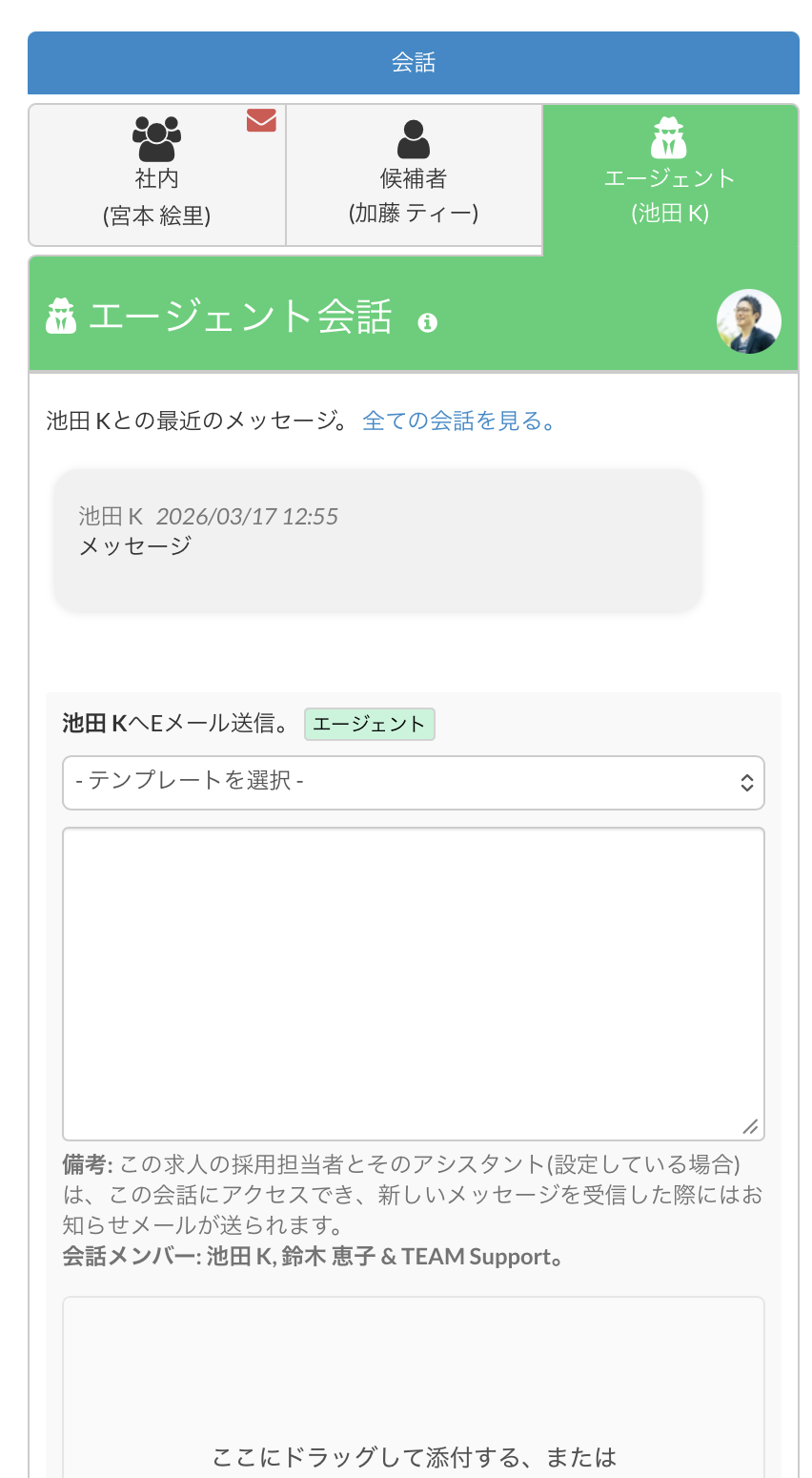The width and height of the screenshot is (812, 1478).
Task: Switch to the 候補者 (加藤 ティー) tab
Action: coord(414,196)
